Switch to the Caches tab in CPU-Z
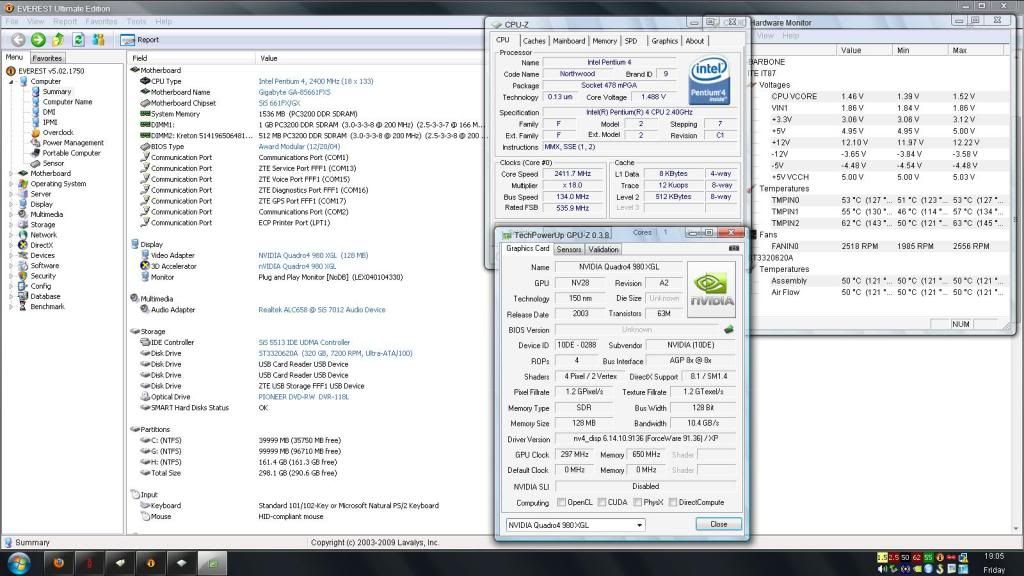 point(534,41)
